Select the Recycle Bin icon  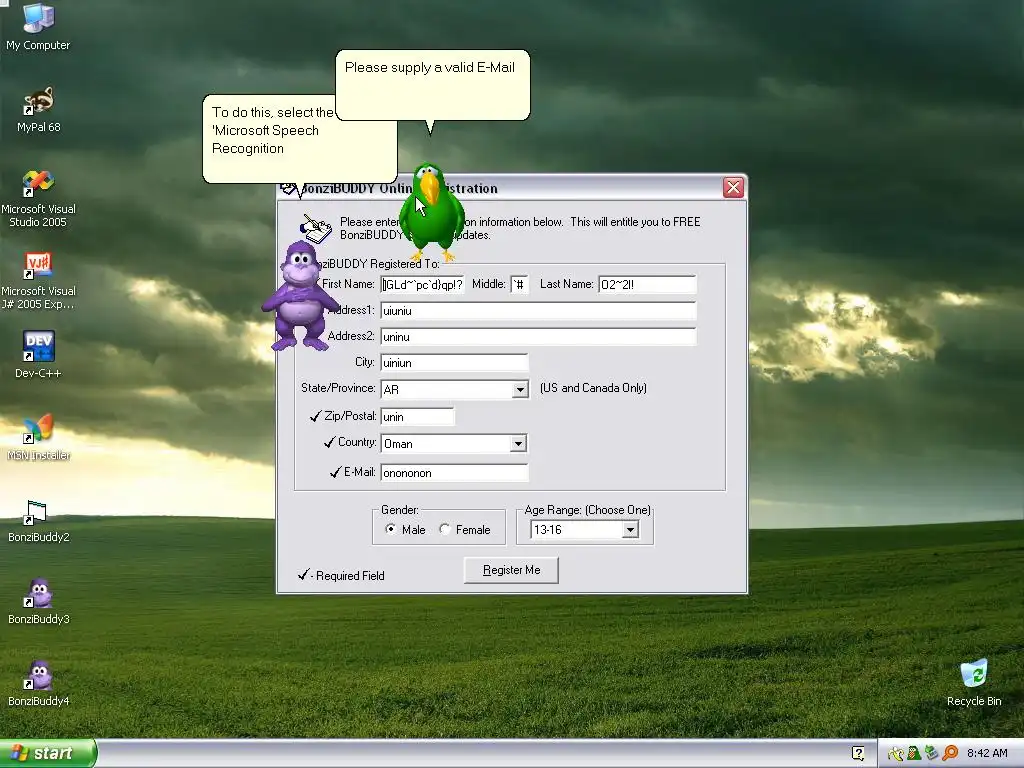click(x=974, y=683)
